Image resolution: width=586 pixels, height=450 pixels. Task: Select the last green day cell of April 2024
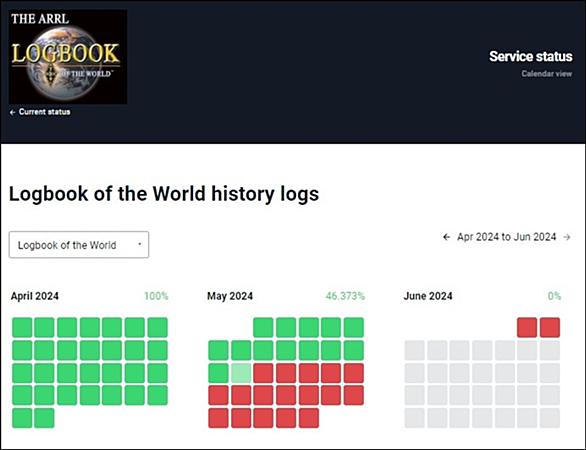tap(44, 418)
